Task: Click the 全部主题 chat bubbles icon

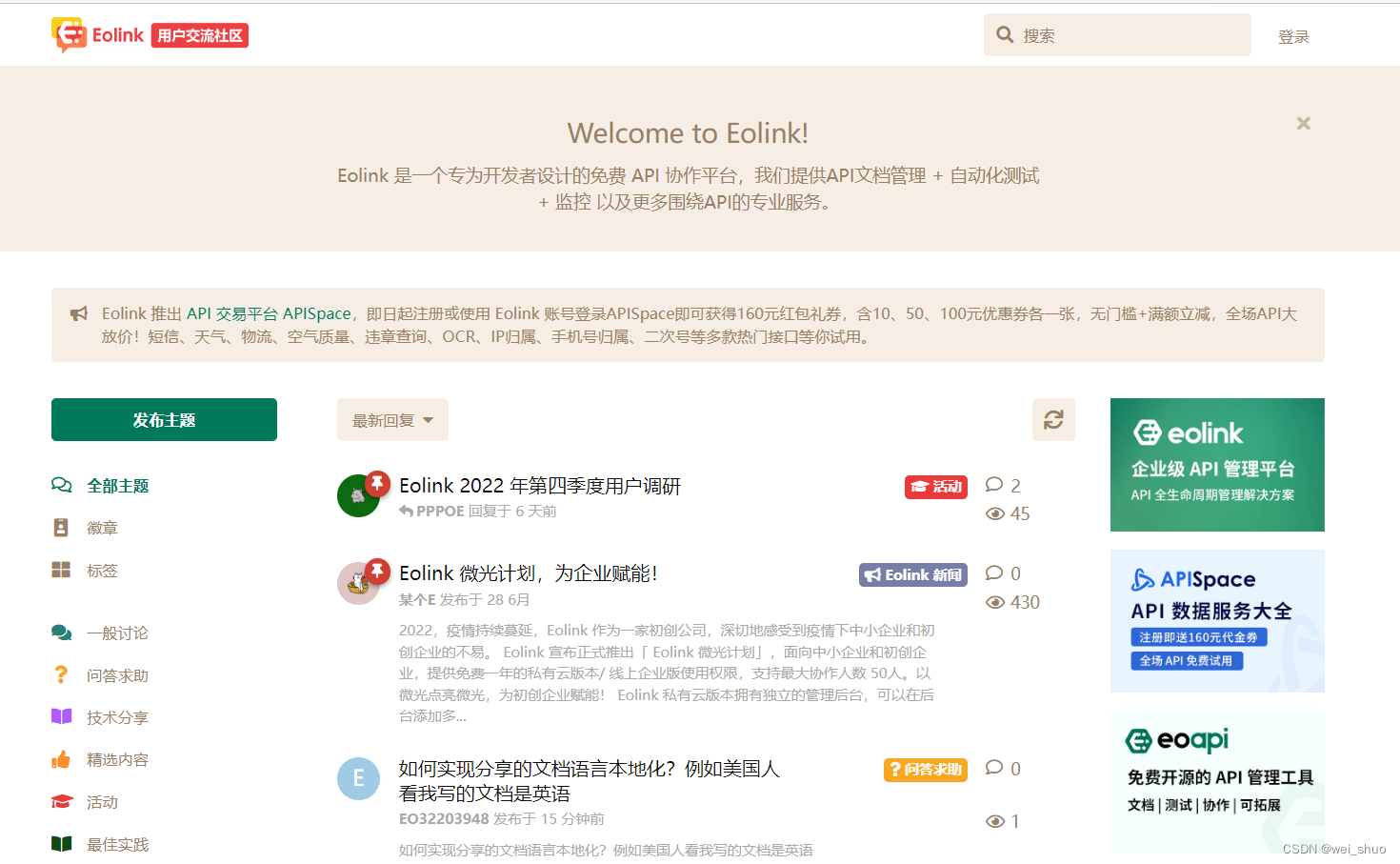Action: pyautogui.click(x=62, y=485)
